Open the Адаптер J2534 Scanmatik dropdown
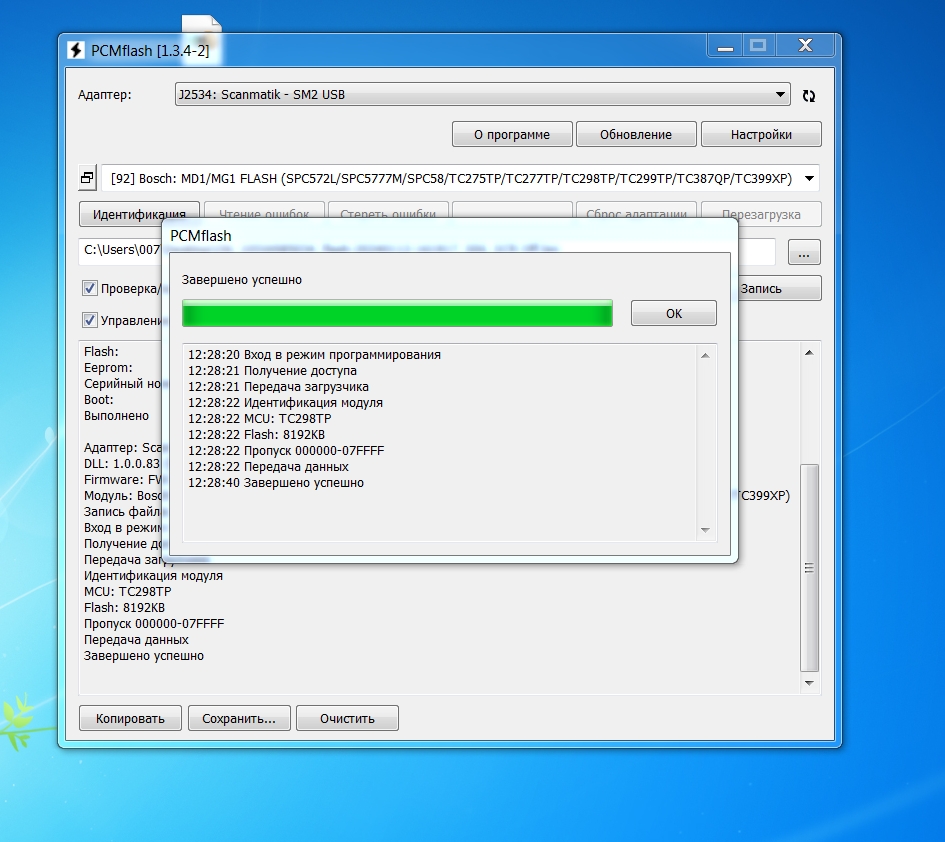945x842 pixels. click(481, 95)
